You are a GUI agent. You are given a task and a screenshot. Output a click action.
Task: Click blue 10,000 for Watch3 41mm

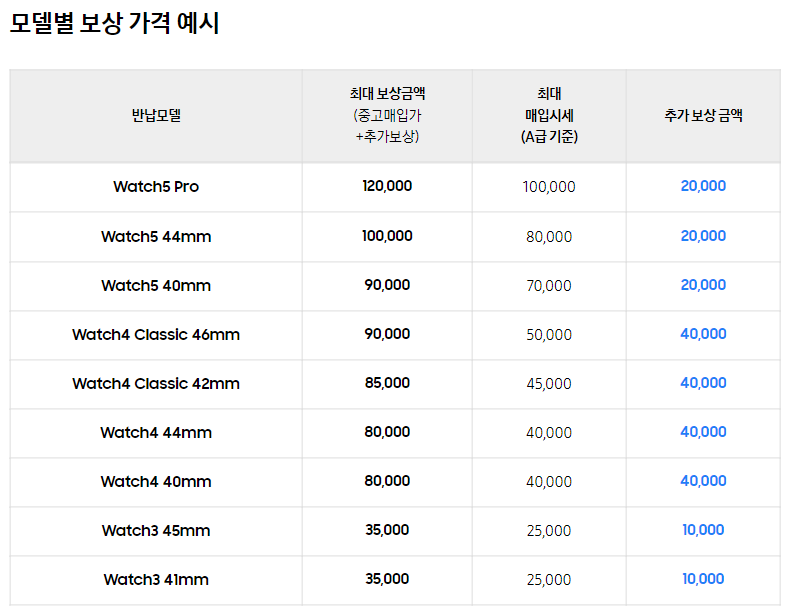[x=703, y=579]
